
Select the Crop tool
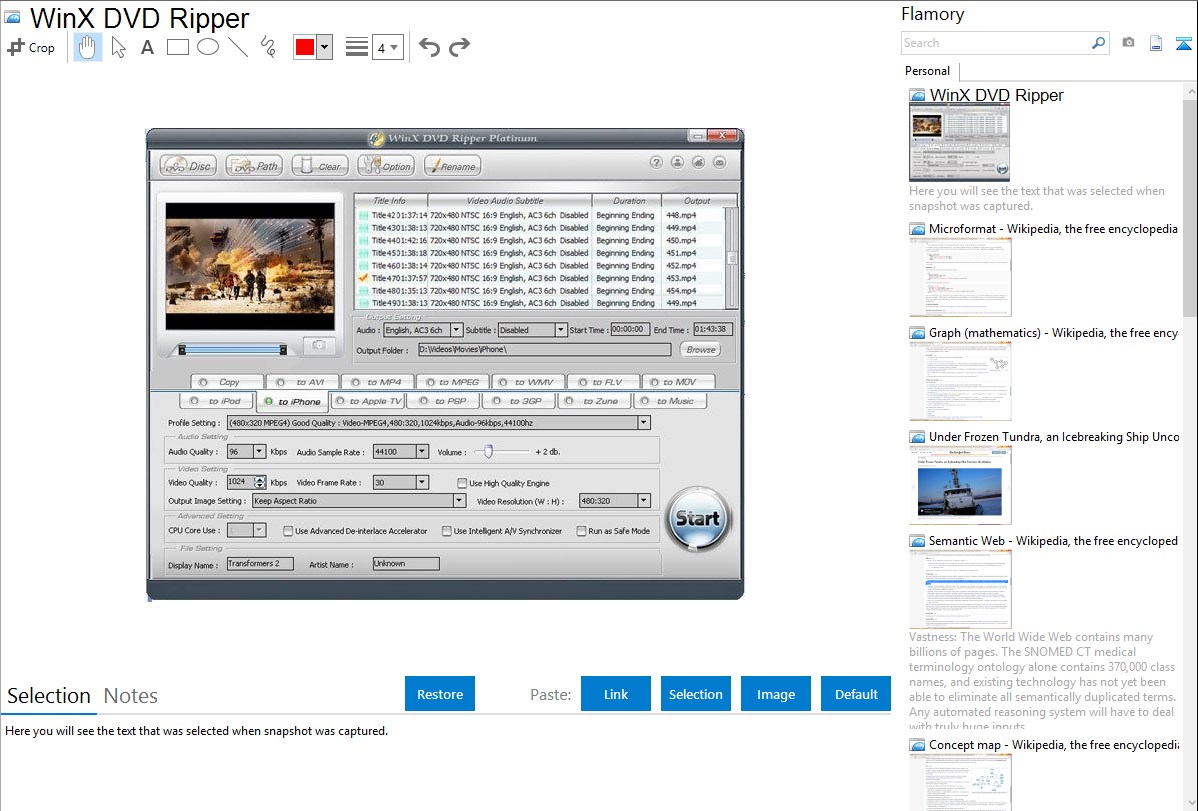(x=31, y=47)
